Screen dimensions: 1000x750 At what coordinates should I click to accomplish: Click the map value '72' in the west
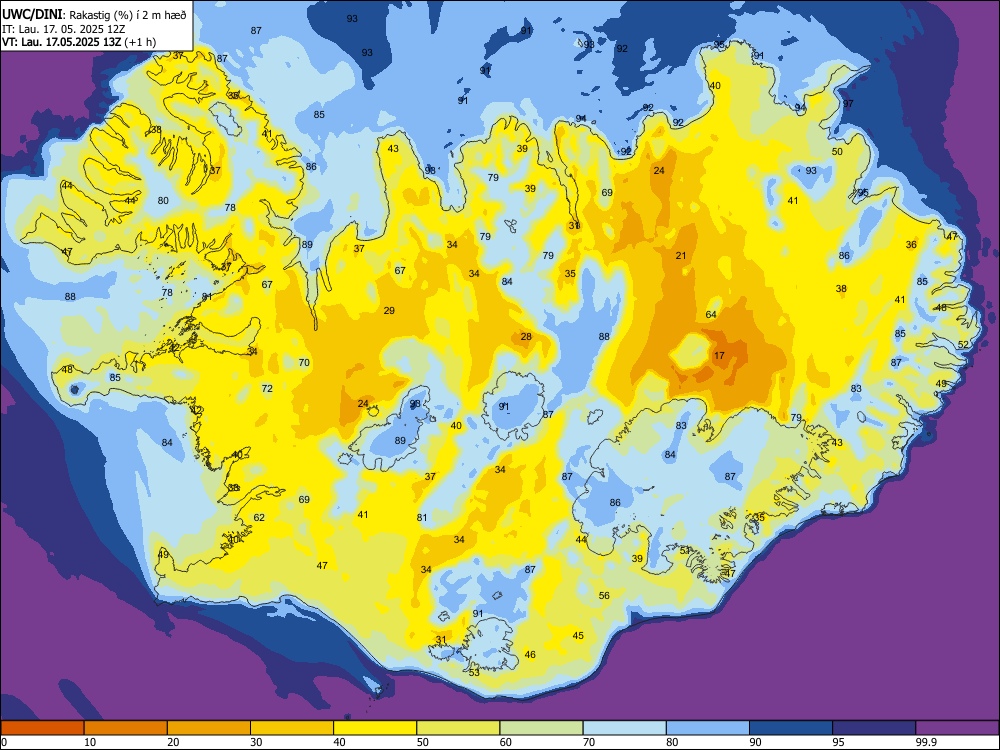click(267, 388)
